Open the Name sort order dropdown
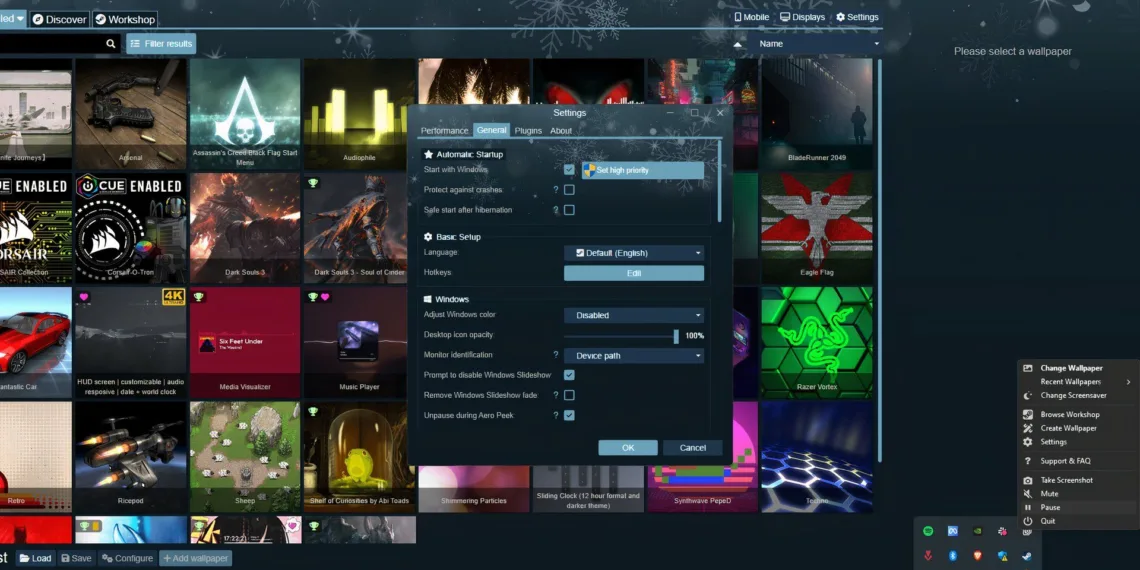The width and height of the screenshot is (1140, 570). pos(818,44)
